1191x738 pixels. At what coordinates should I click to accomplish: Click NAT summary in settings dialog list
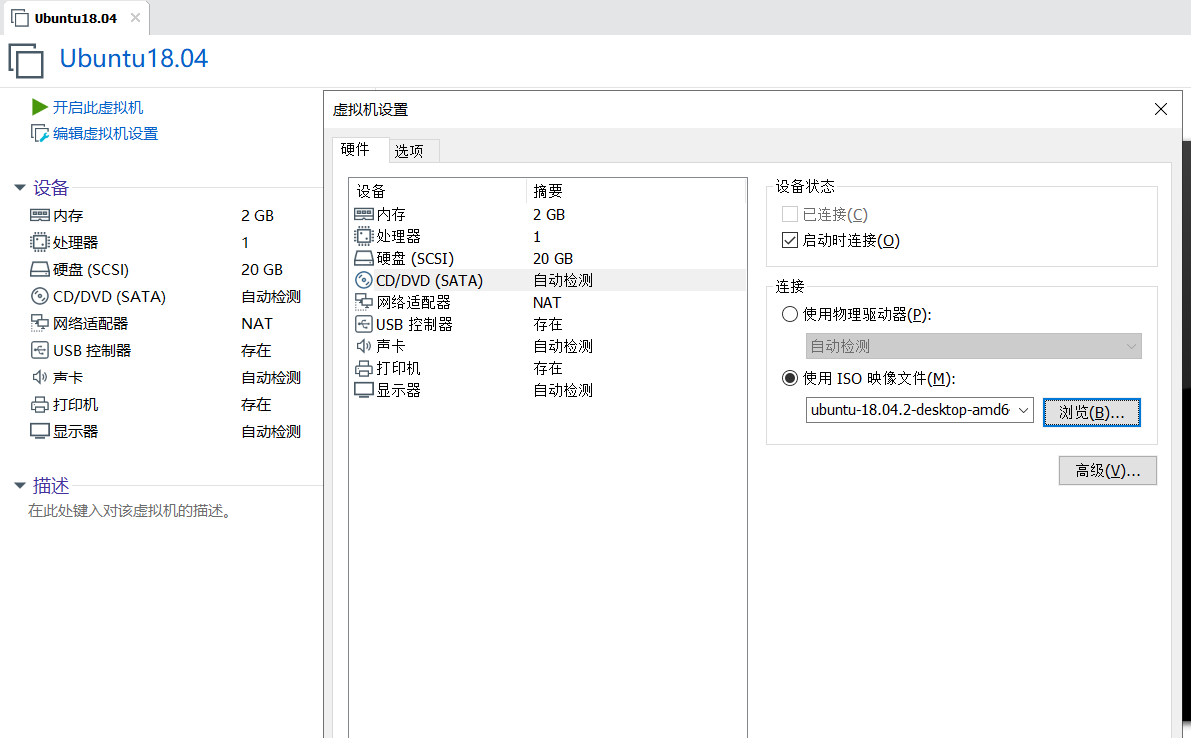click(547, 302)
